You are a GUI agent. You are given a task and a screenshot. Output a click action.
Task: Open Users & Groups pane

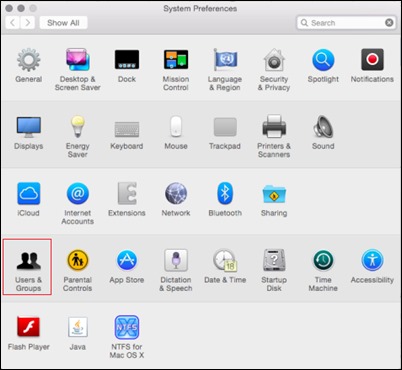tap(27, 267)
